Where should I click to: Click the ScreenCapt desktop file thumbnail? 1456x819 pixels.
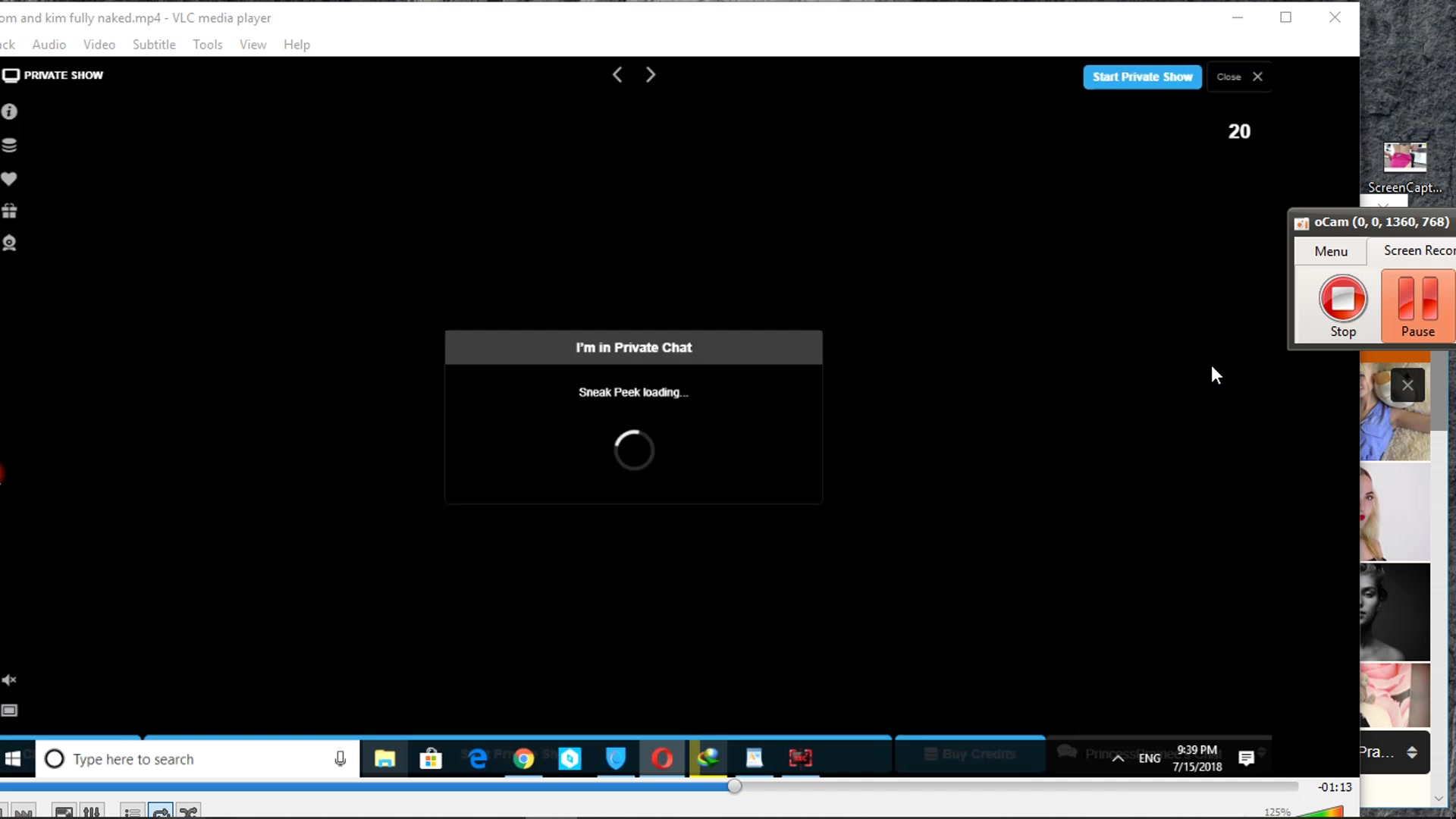point(1404,158)
